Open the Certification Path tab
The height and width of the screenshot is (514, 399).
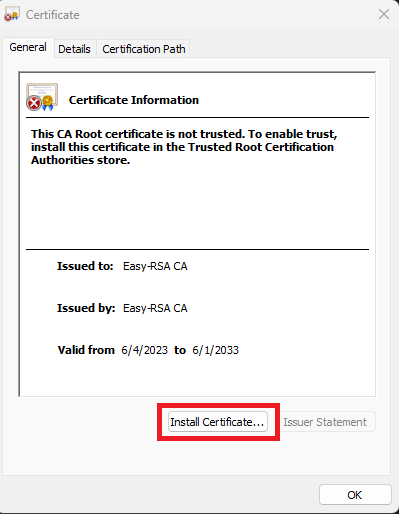point(144,49)
